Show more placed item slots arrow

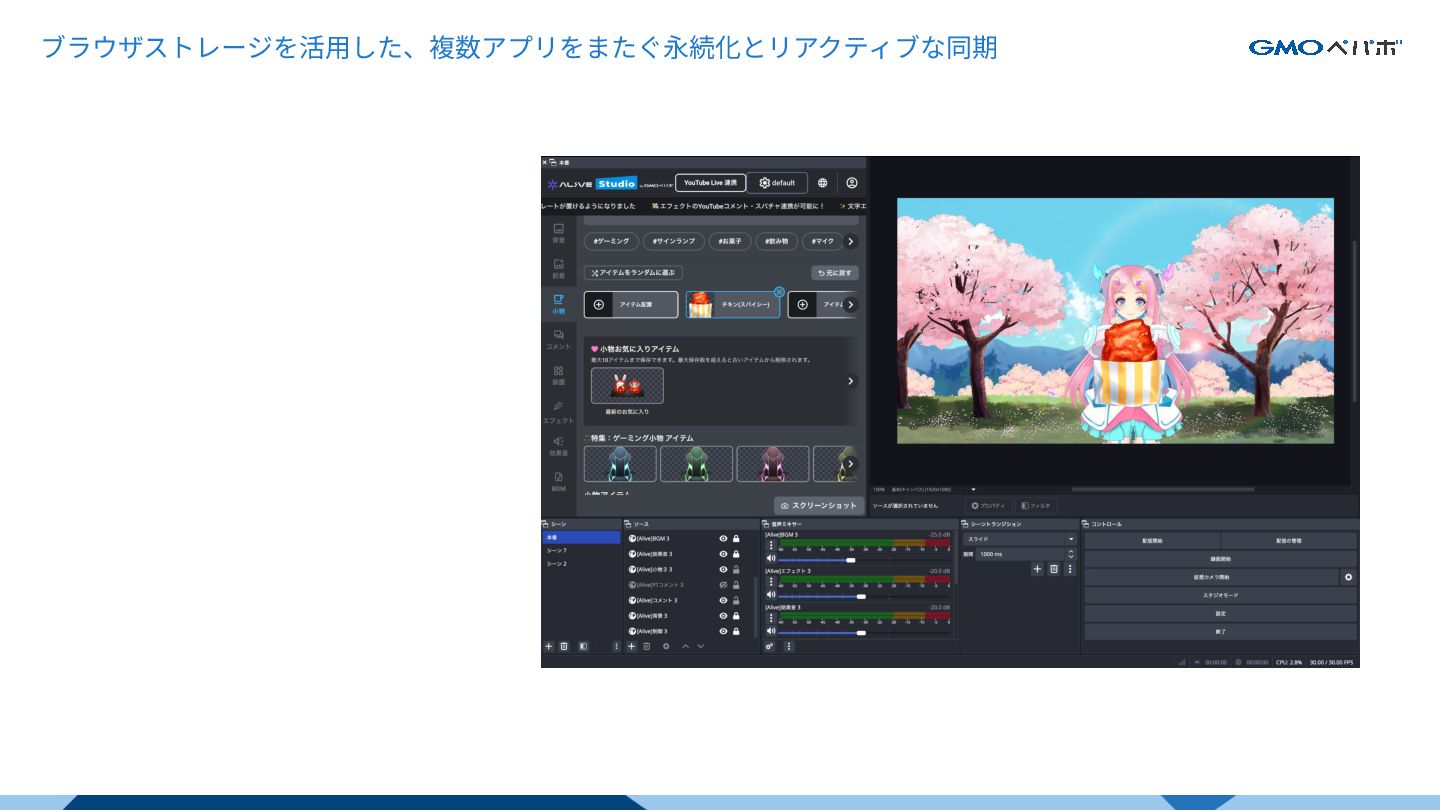coord(850,304)
